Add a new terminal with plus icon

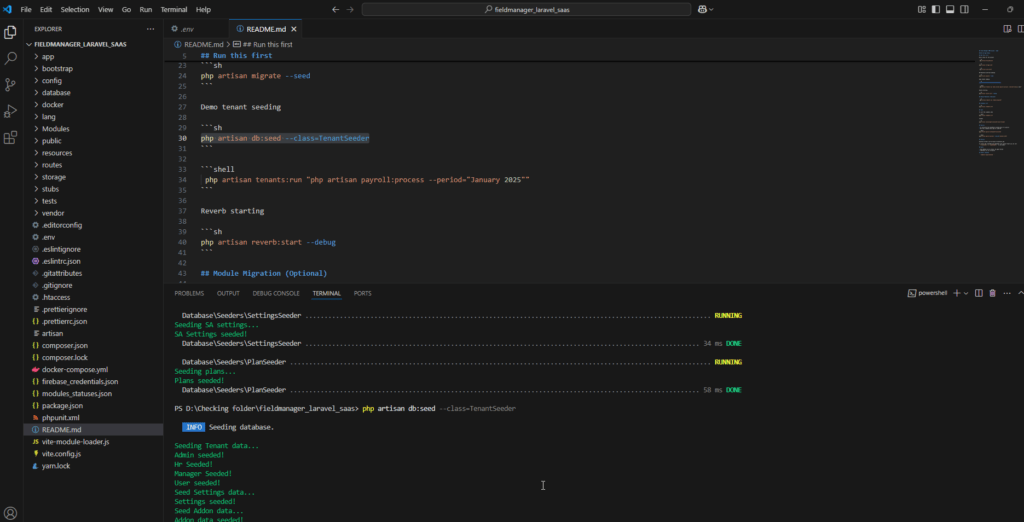pos(957,293)
